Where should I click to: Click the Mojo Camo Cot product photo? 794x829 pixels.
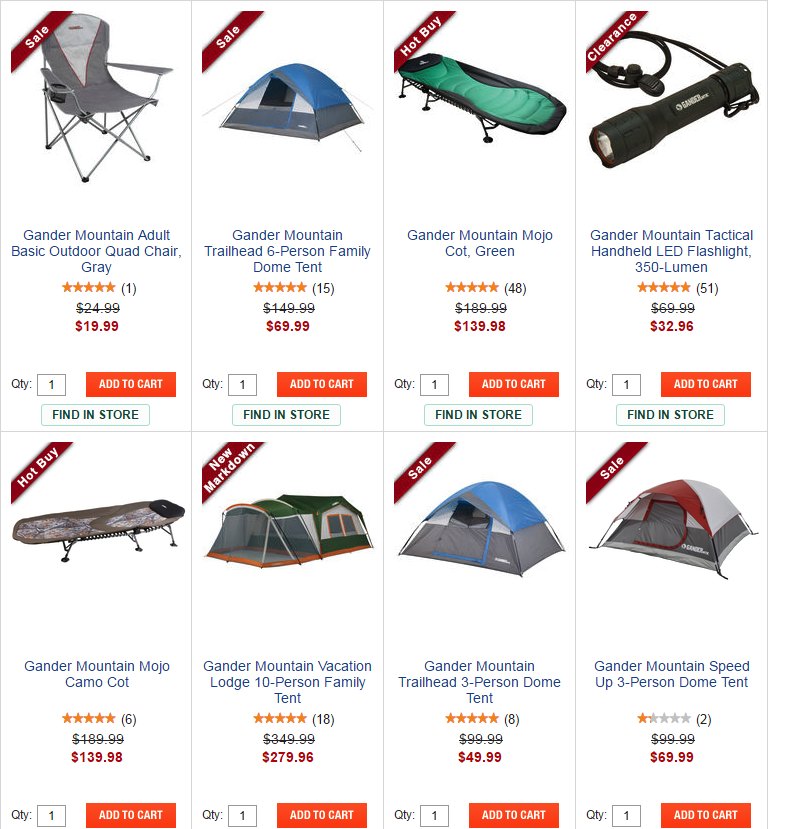(x=98, y=529)
